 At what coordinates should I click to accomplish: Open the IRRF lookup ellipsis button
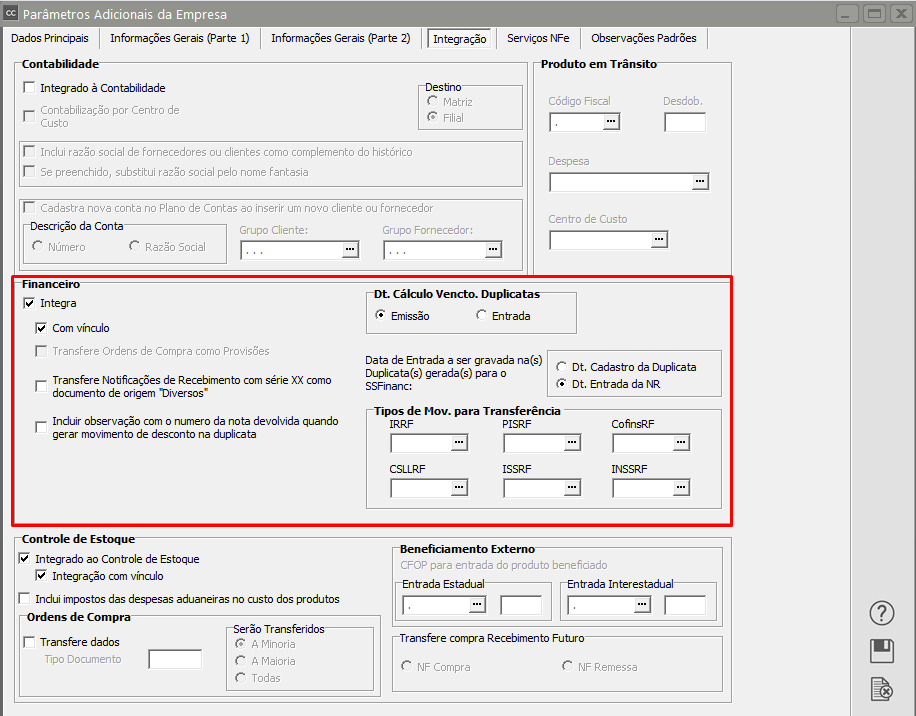[x=459, y=443]
